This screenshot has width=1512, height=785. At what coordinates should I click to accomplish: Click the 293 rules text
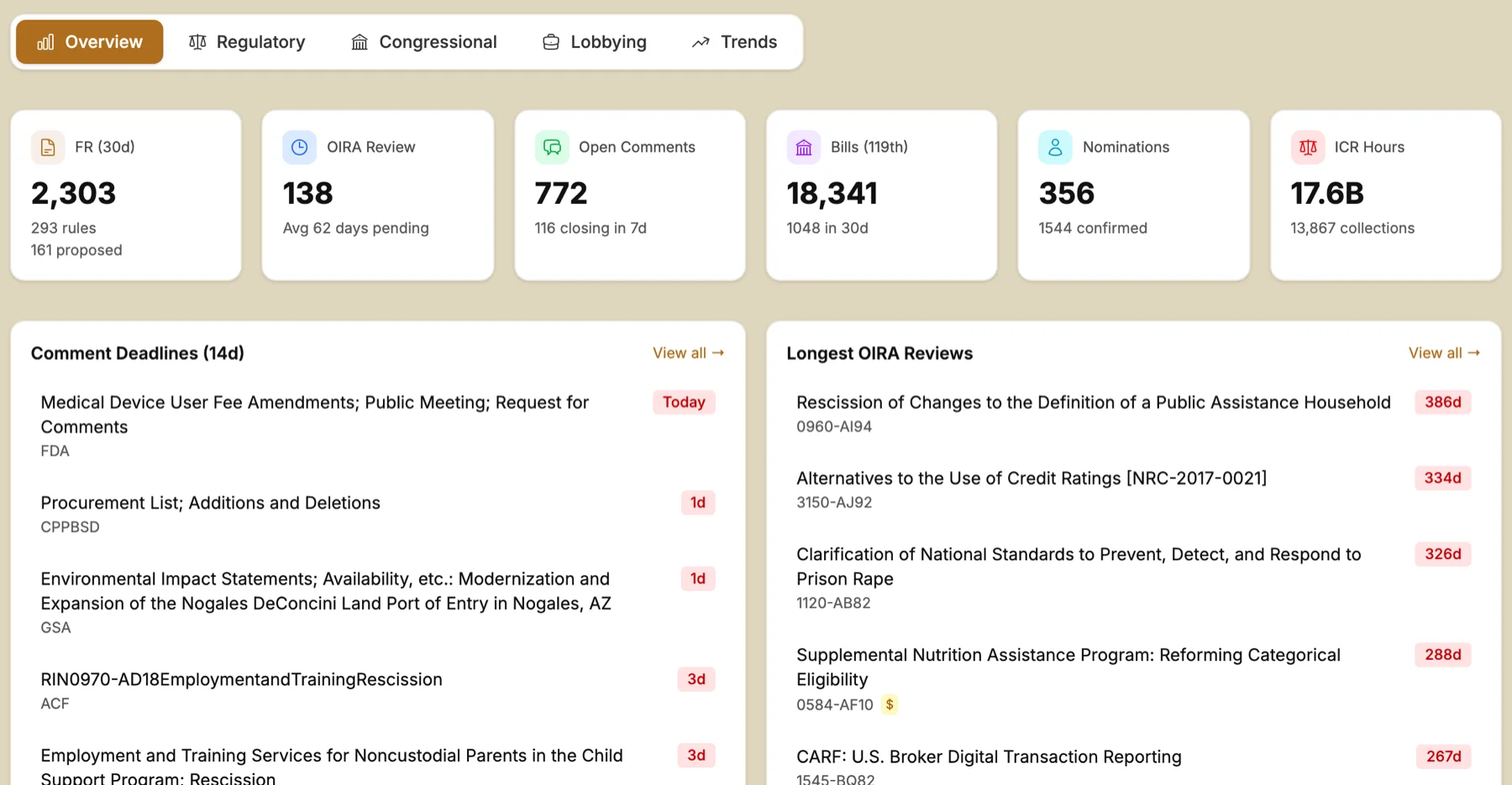pyautogui.click(x=64, y=228)
